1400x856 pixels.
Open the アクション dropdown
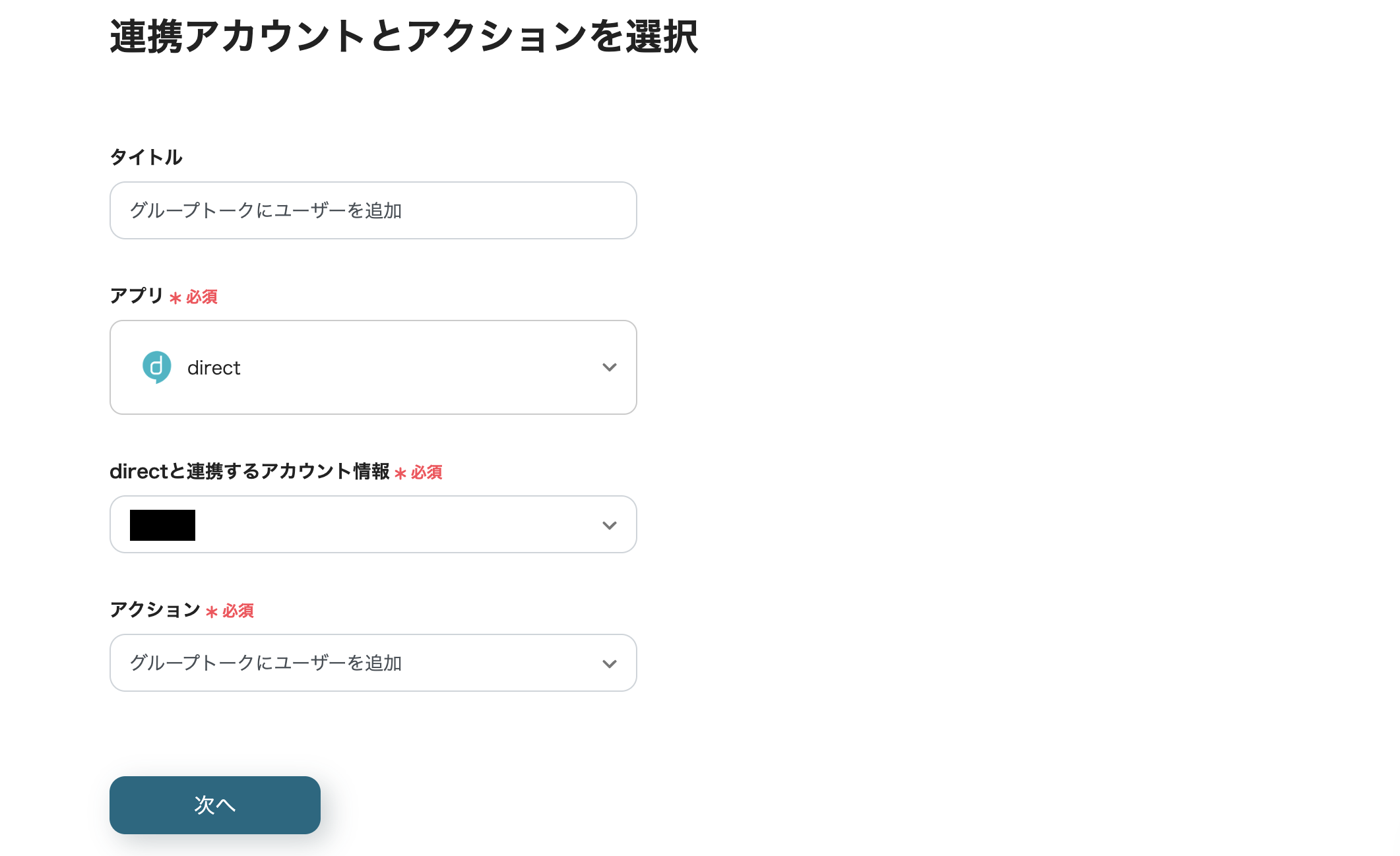(373, 663)
